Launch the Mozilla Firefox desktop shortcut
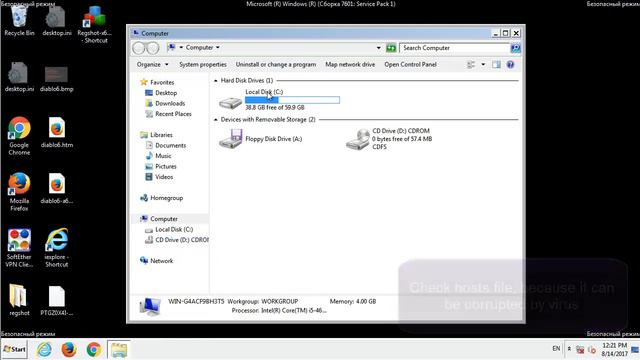 (x=19, y=192)
